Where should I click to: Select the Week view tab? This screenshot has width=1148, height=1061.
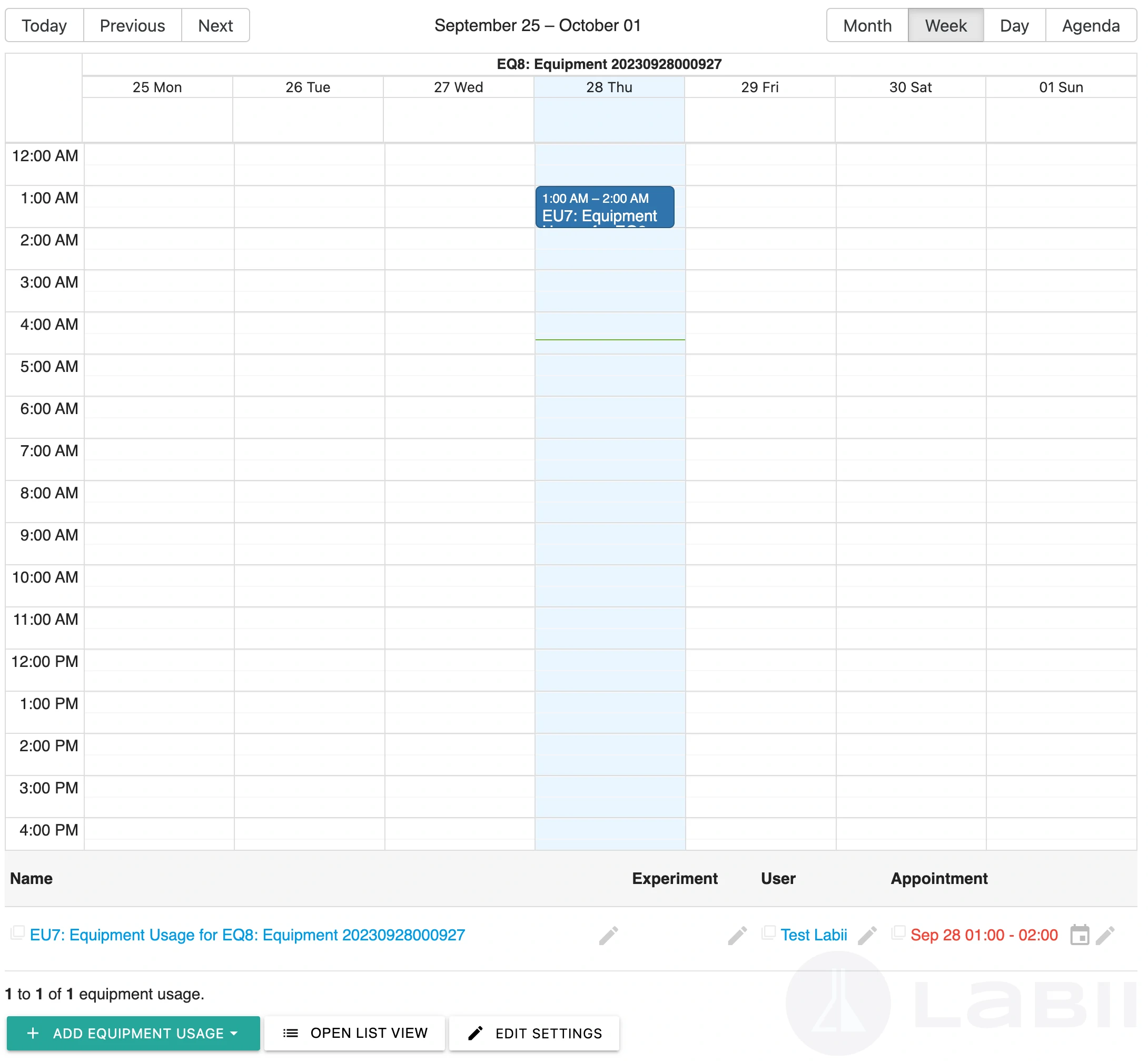click(944, 26)
